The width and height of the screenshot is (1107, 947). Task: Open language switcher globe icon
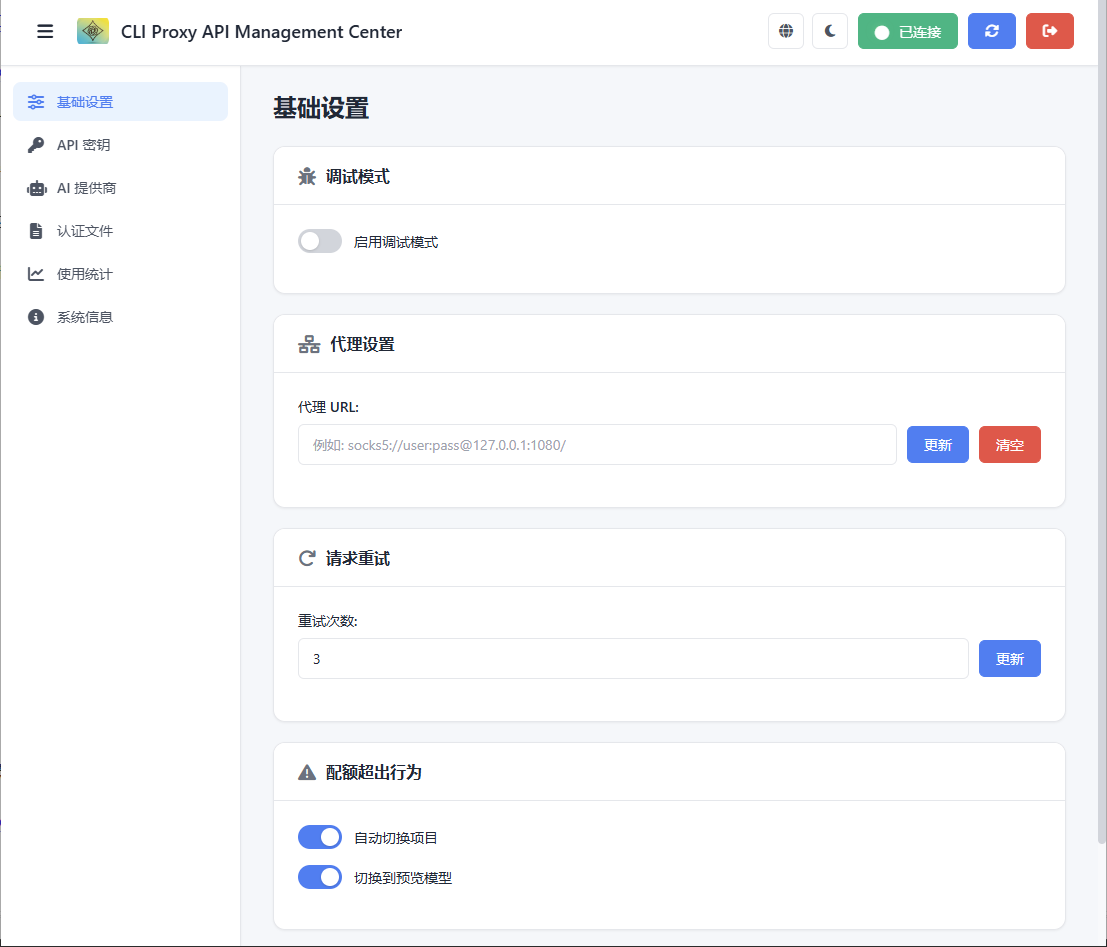click(x=786, y=31)
